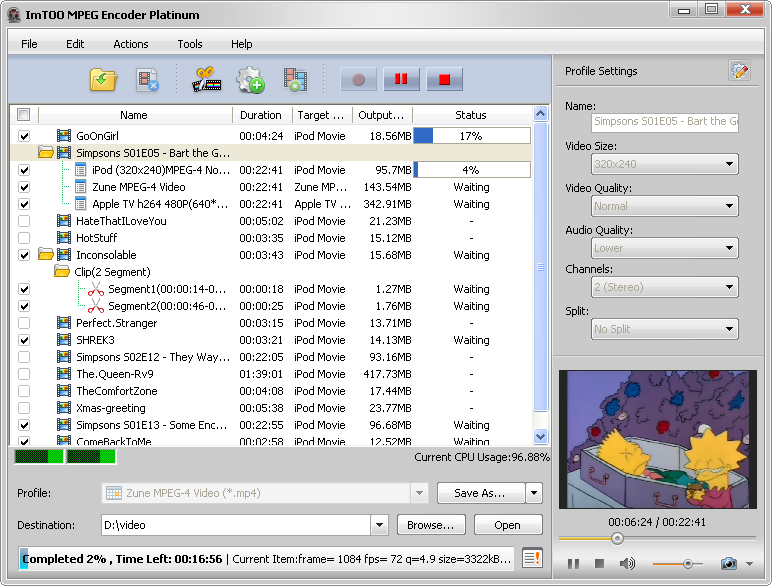Click the Simpsons preview video thumbnail

657,439
